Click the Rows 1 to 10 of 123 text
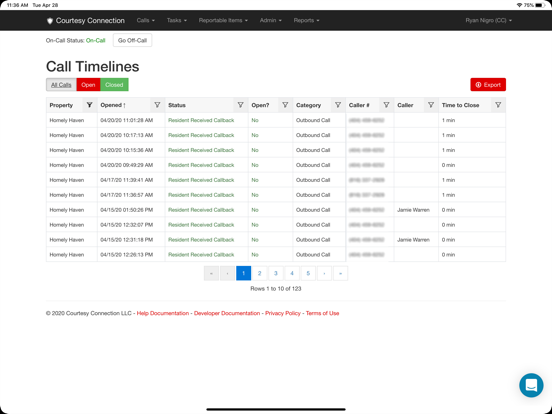 (276, 289)
